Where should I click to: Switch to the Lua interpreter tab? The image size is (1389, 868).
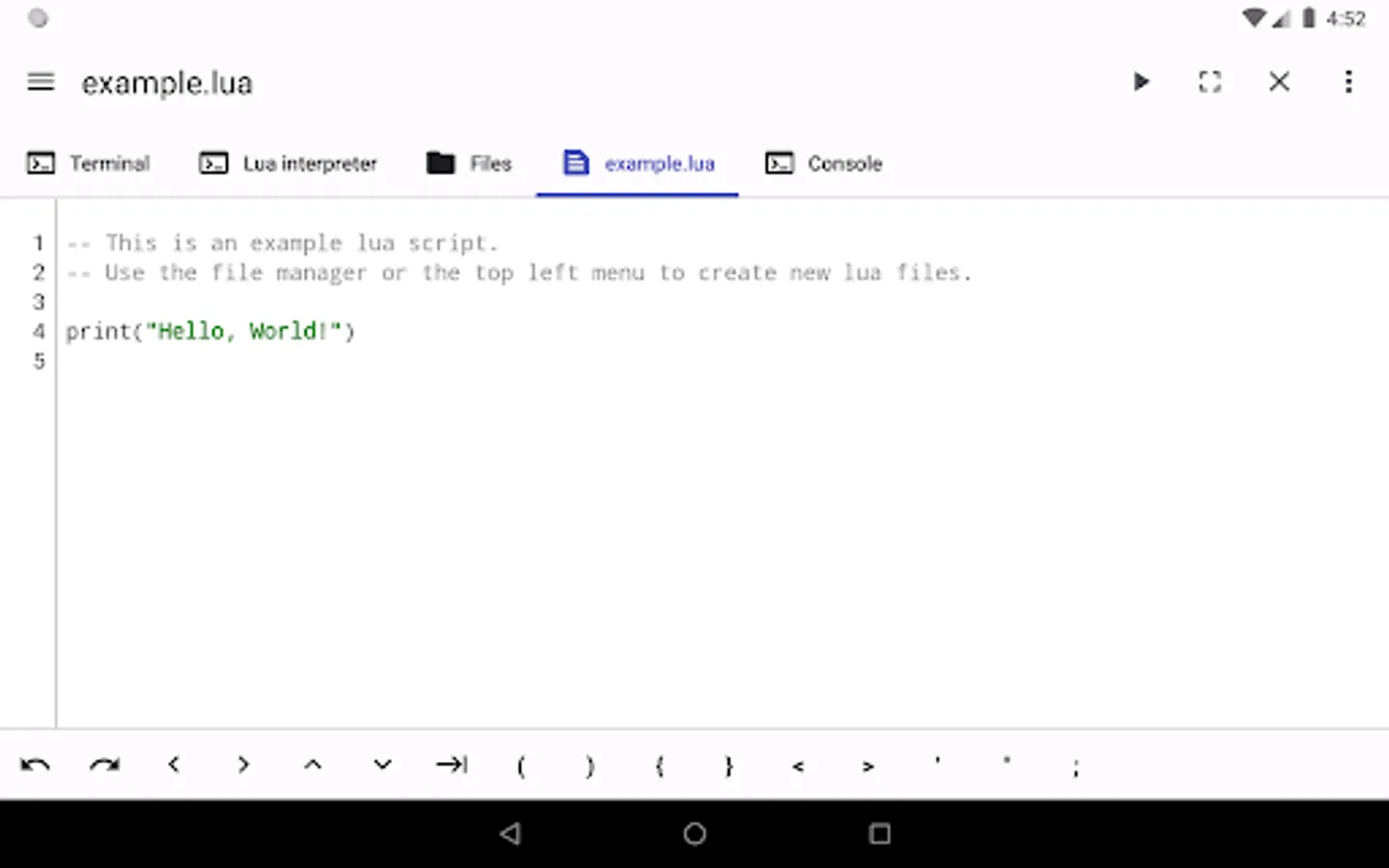287,163
